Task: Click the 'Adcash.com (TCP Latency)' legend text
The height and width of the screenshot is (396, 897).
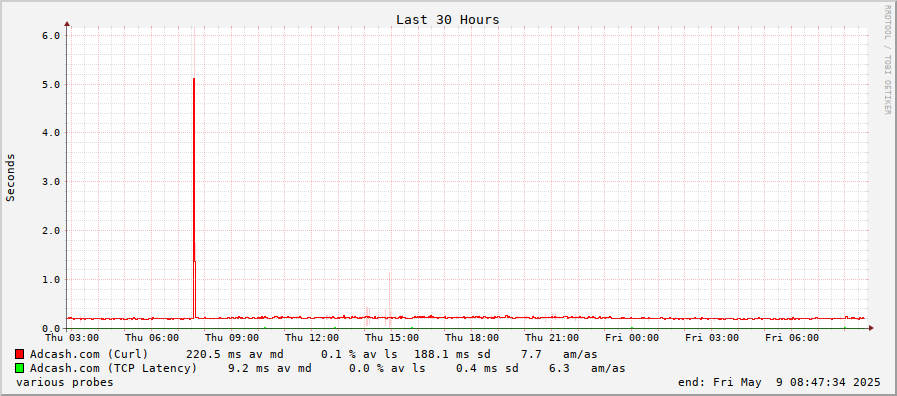Action: (x=113, y=368)
